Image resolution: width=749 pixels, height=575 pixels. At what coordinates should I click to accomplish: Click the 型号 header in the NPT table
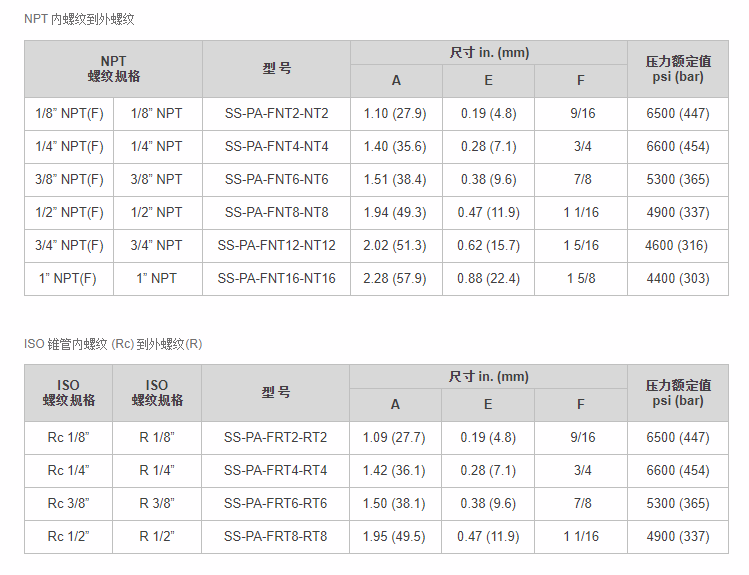[x=276, y=69]
